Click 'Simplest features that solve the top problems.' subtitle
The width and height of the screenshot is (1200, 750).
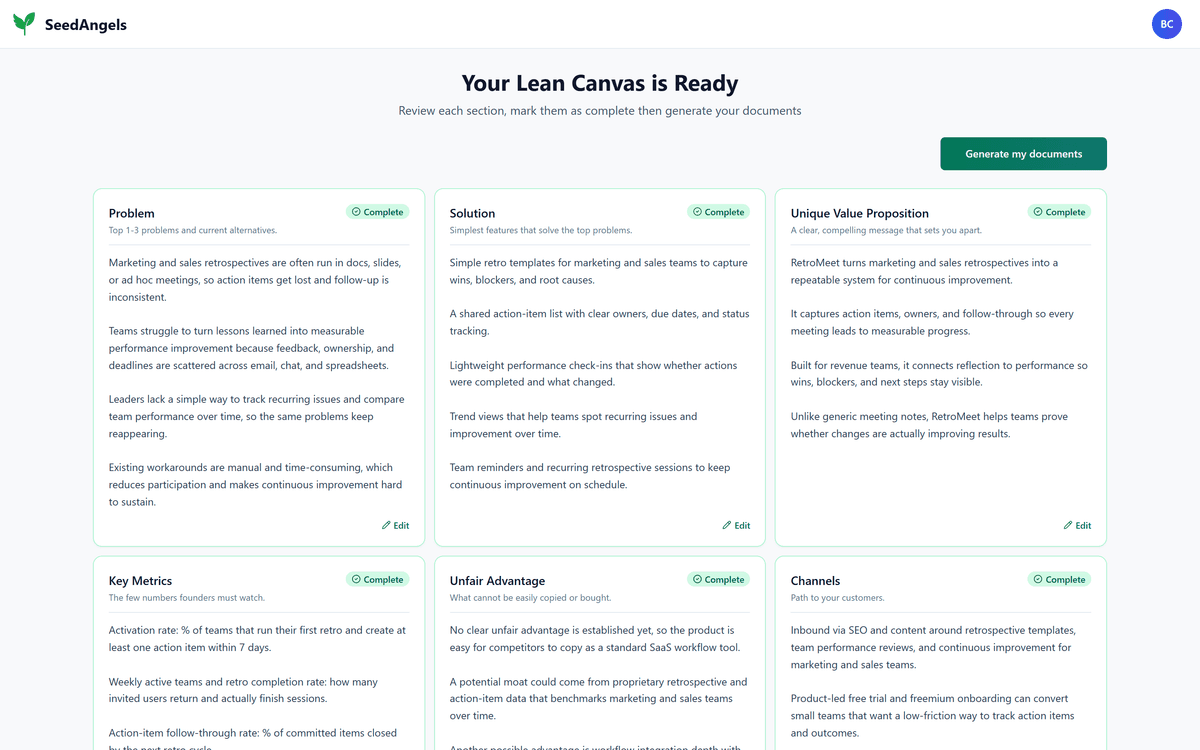(x=541, y=230)
